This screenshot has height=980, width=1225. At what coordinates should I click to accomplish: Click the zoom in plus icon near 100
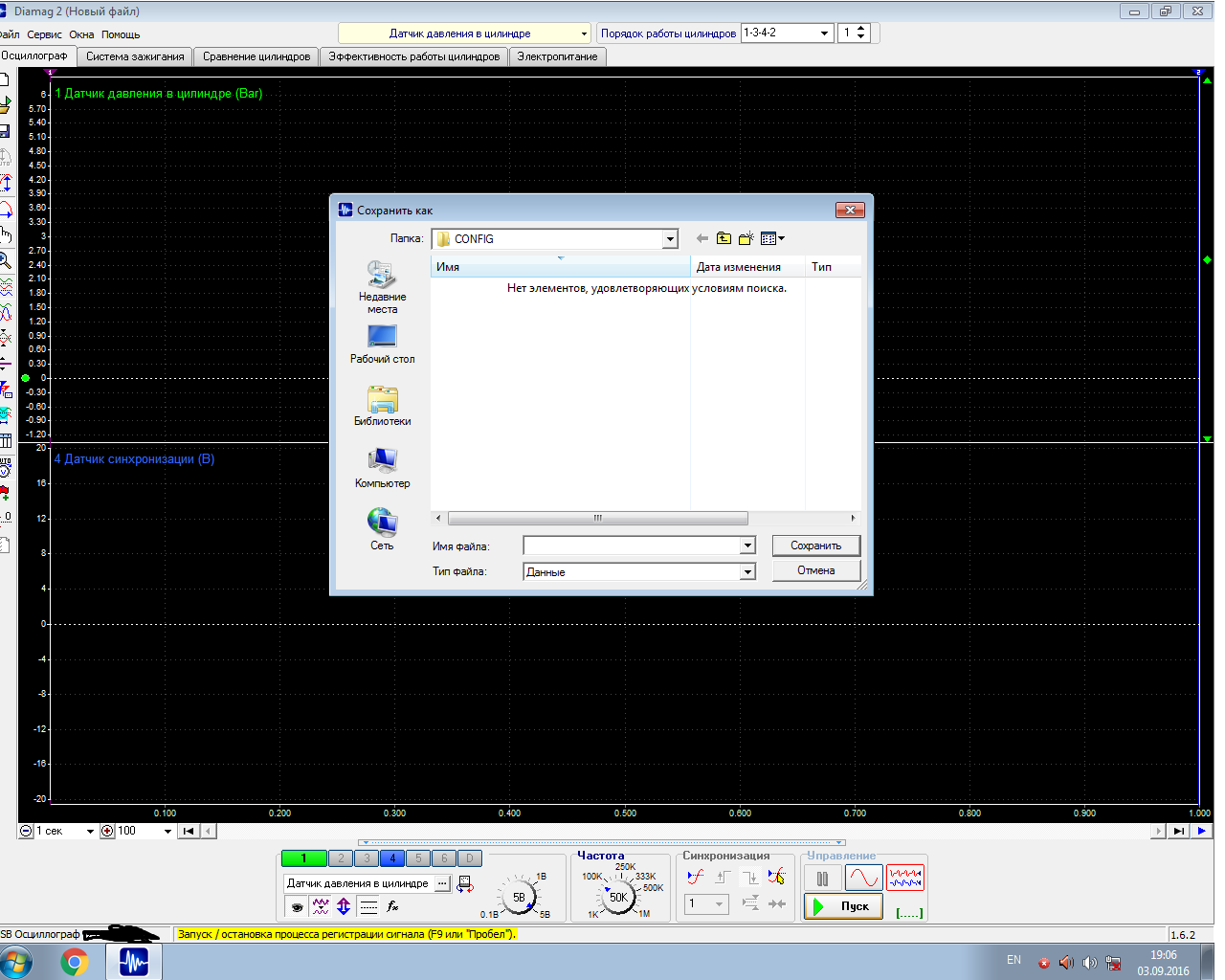[x=107, y=831]
